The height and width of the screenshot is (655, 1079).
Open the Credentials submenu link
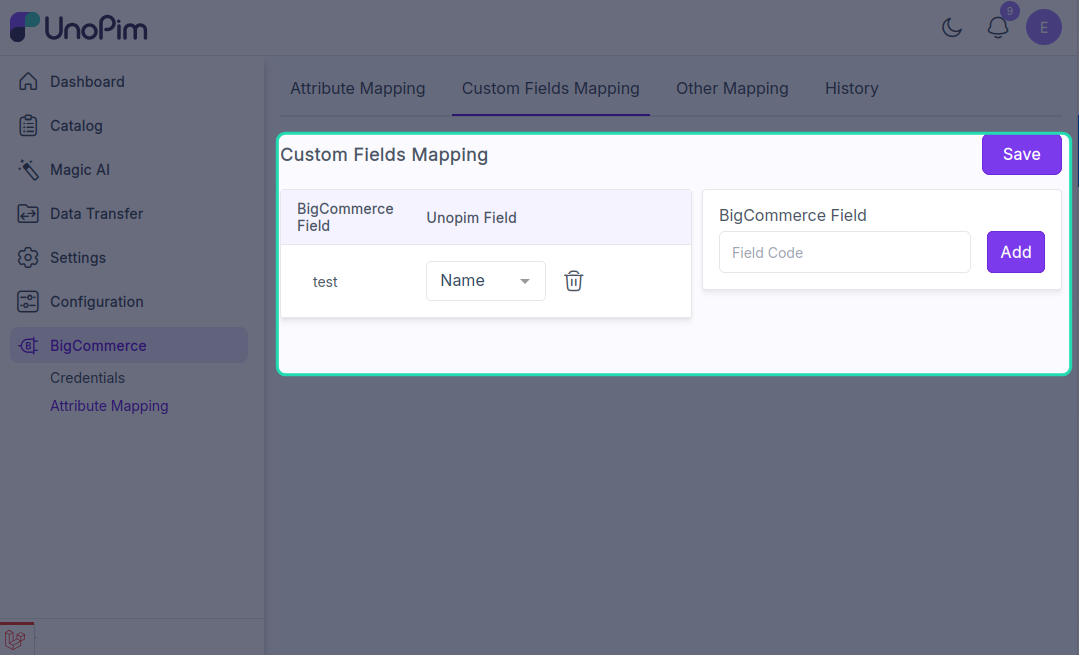(x=87, y=378)
